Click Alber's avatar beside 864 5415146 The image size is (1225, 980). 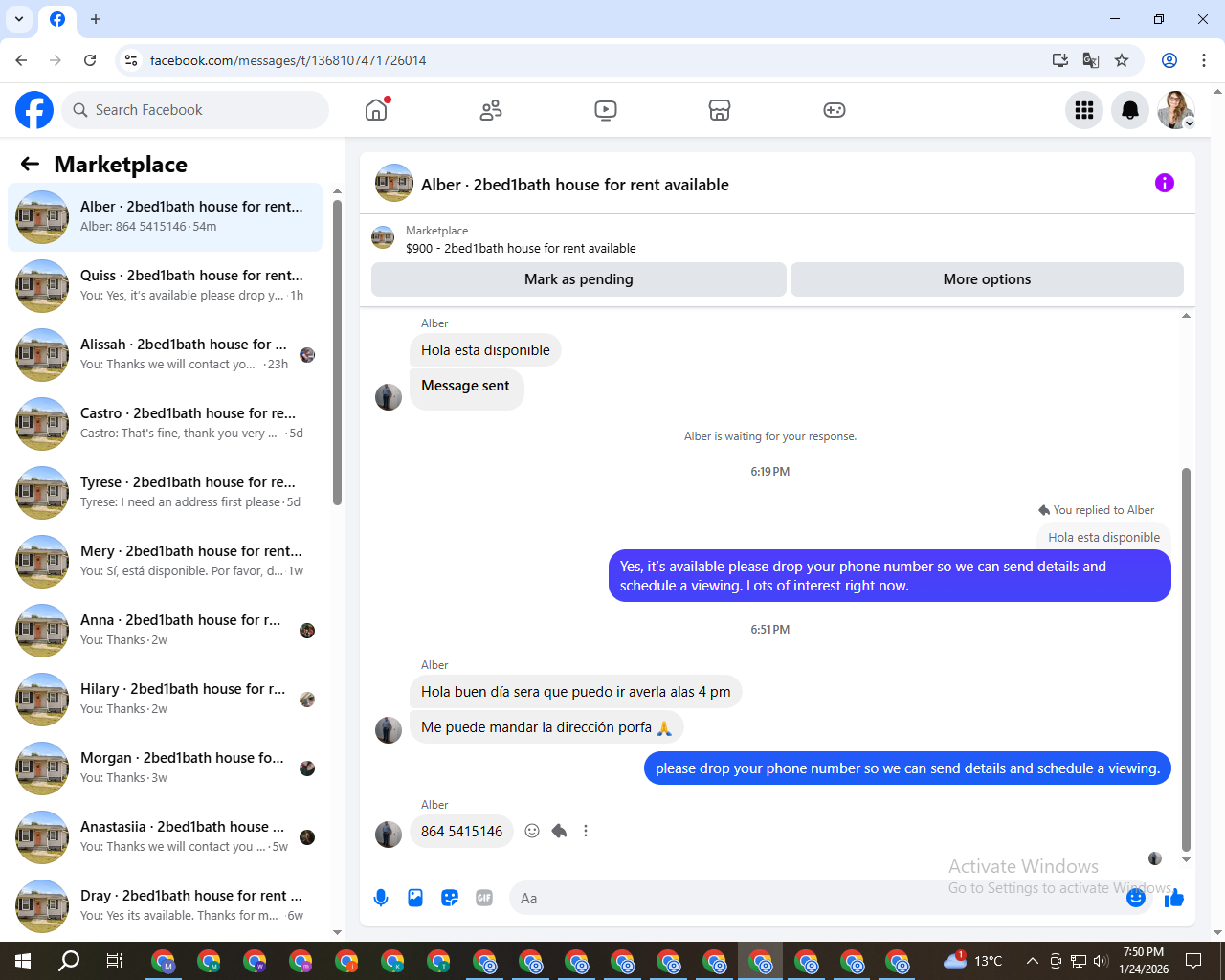click(389, 835)
